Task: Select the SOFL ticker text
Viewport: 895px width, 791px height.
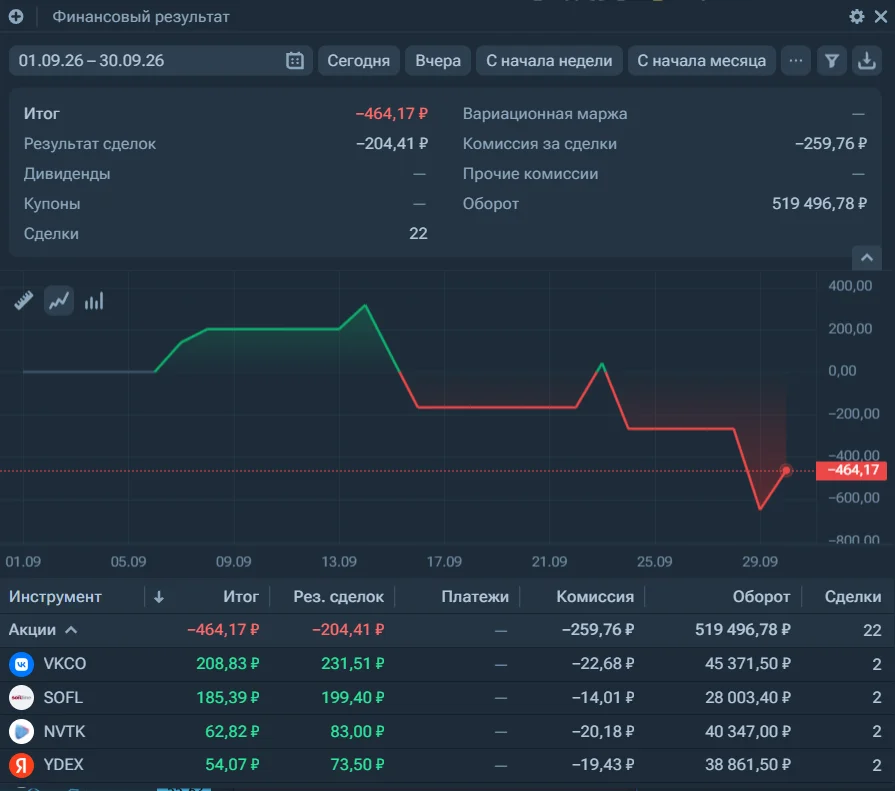Action: click(63, 697)
